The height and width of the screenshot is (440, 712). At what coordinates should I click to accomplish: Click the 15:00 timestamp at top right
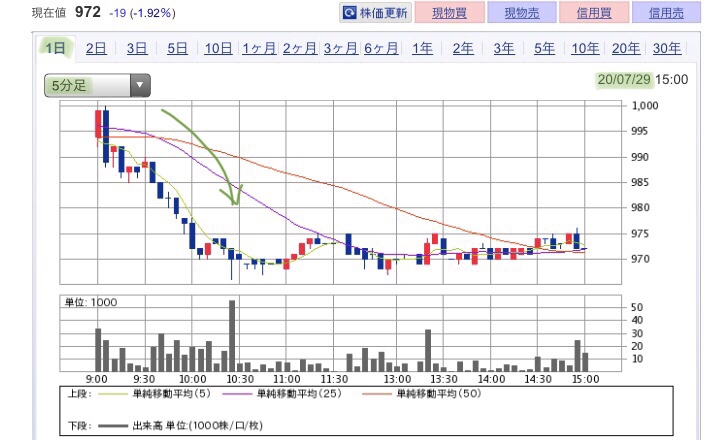pos(672,79)
